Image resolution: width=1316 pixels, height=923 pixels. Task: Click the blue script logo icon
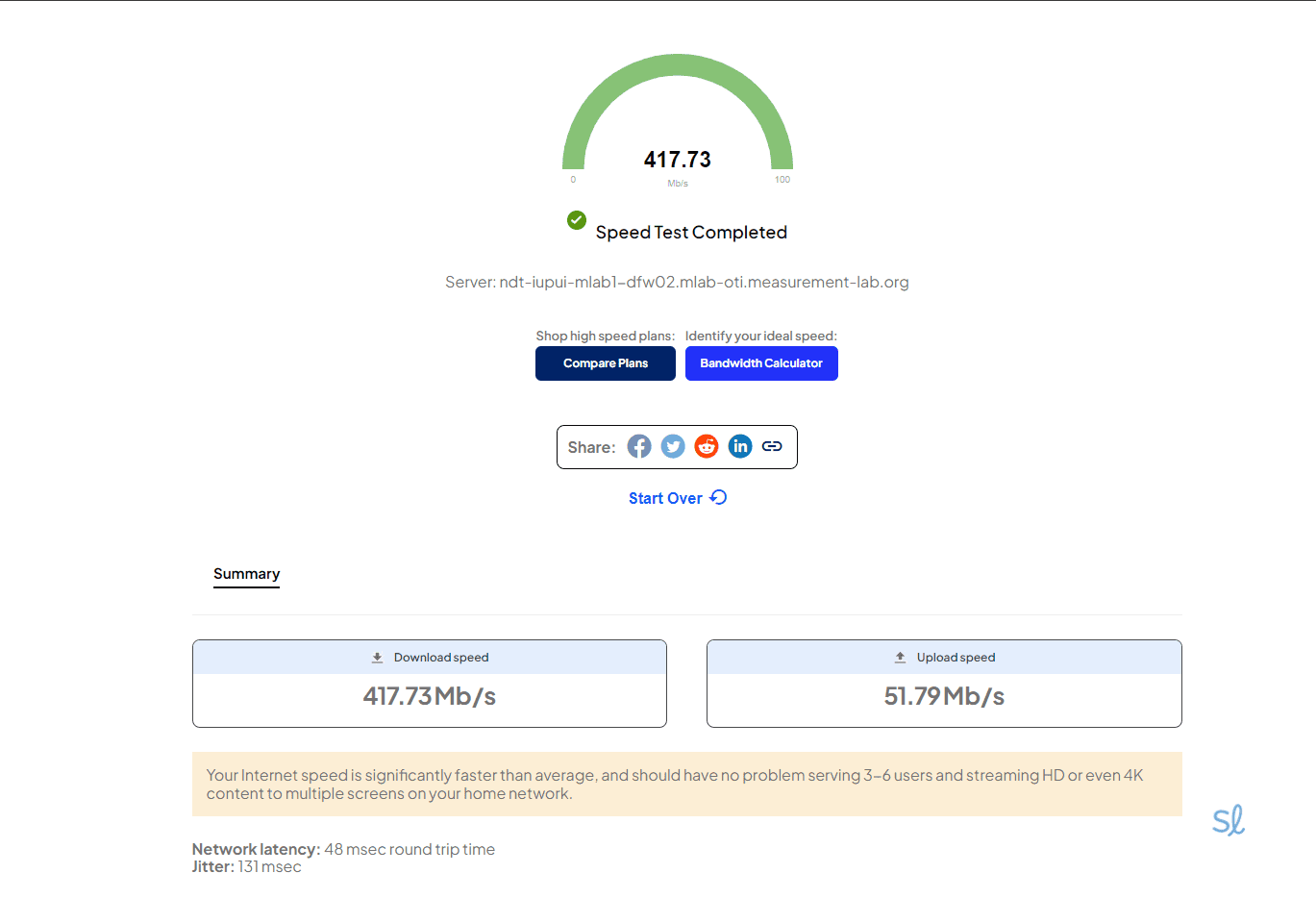click(x=1229, y=820)
